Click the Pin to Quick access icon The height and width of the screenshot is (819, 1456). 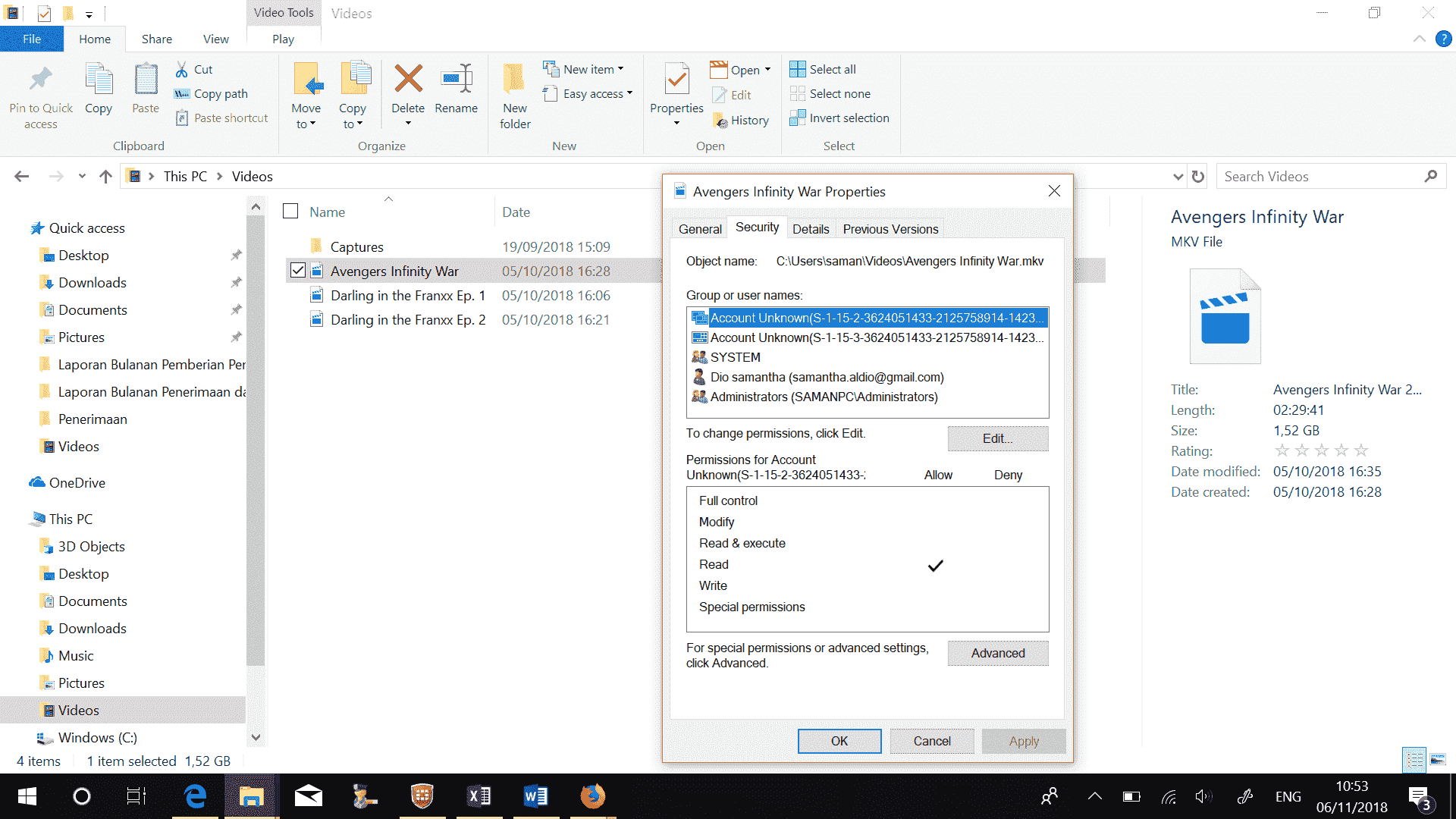tap(41, 80)
